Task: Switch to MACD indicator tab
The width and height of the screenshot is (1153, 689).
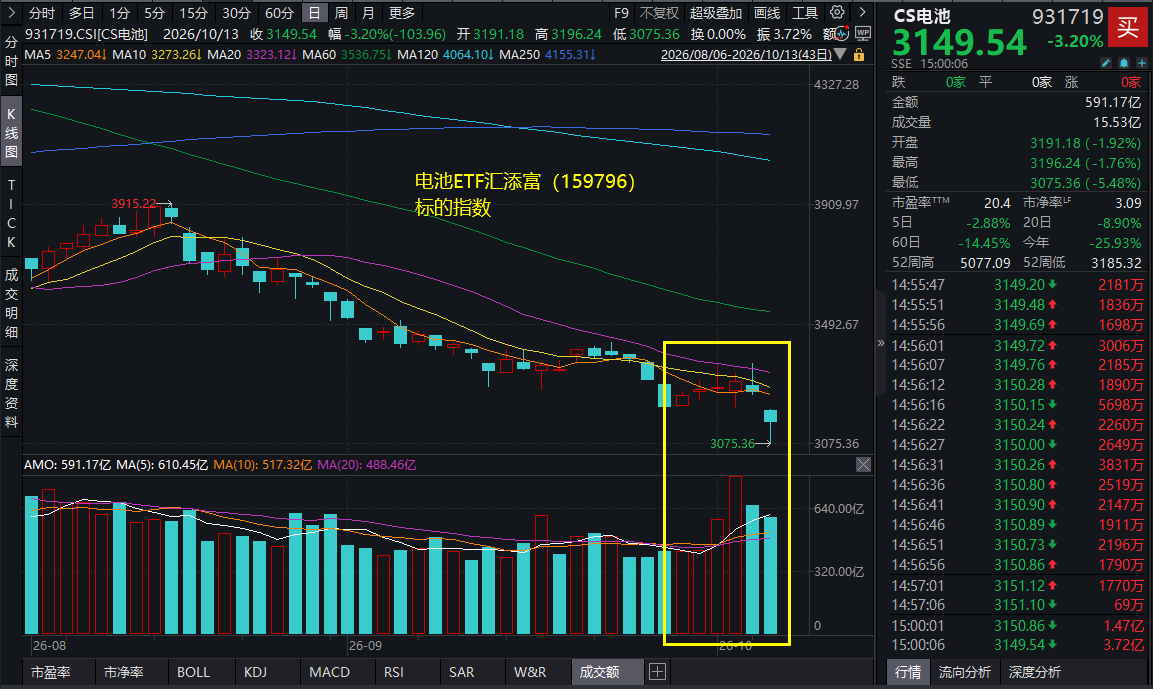Action: click(x=329, y=672)
